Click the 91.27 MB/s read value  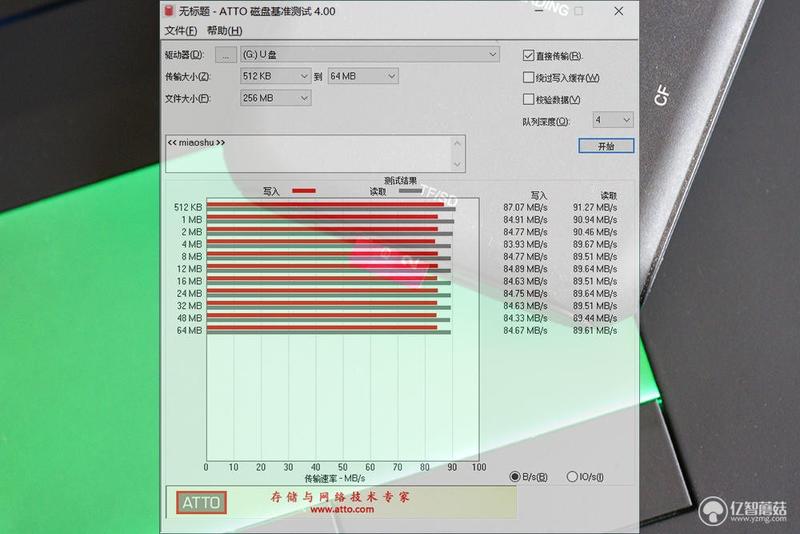tap(595, 207)
